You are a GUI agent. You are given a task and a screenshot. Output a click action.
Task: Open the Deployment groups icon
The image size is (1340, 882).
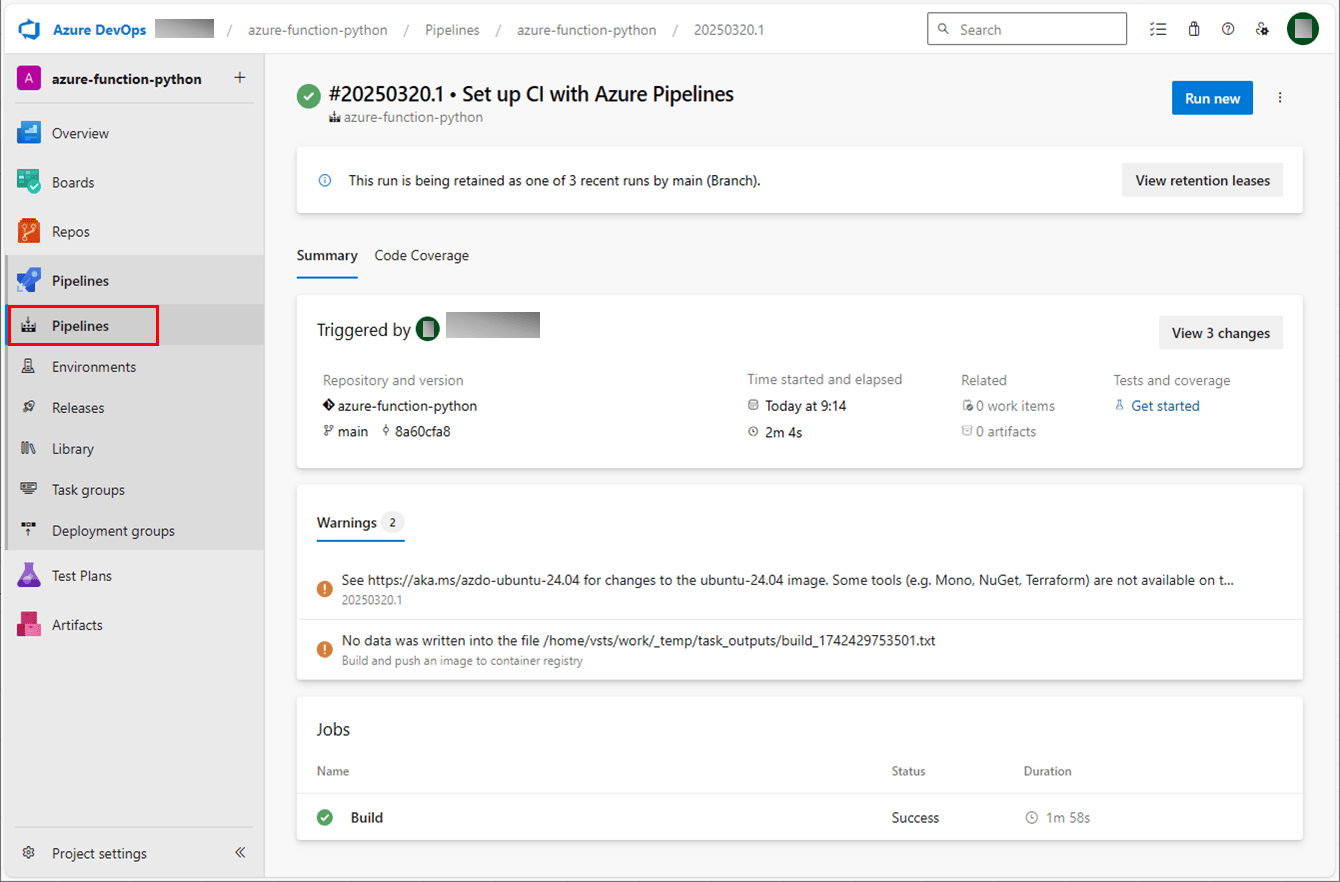pos(29,531)
